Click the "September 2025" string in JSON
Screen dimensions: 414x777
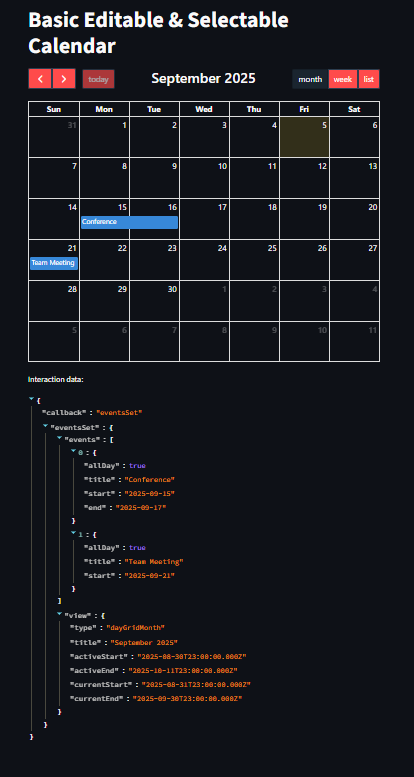coord(144,642)
